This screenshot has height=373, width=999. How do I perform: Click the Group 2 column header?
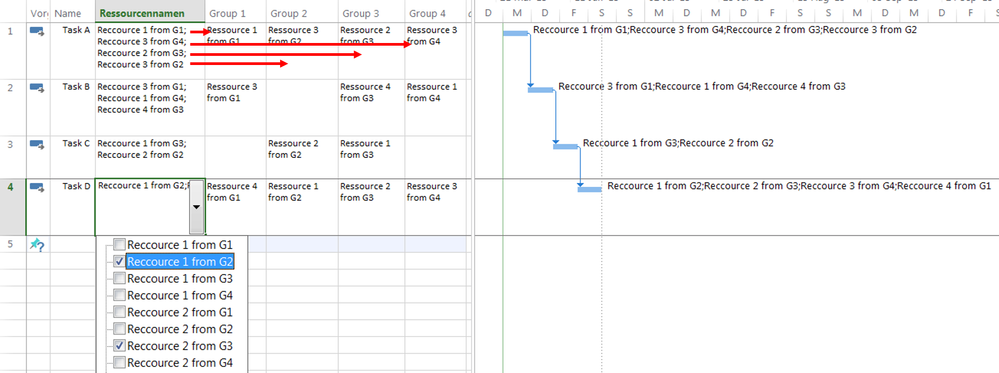click(x=302, y=13)
